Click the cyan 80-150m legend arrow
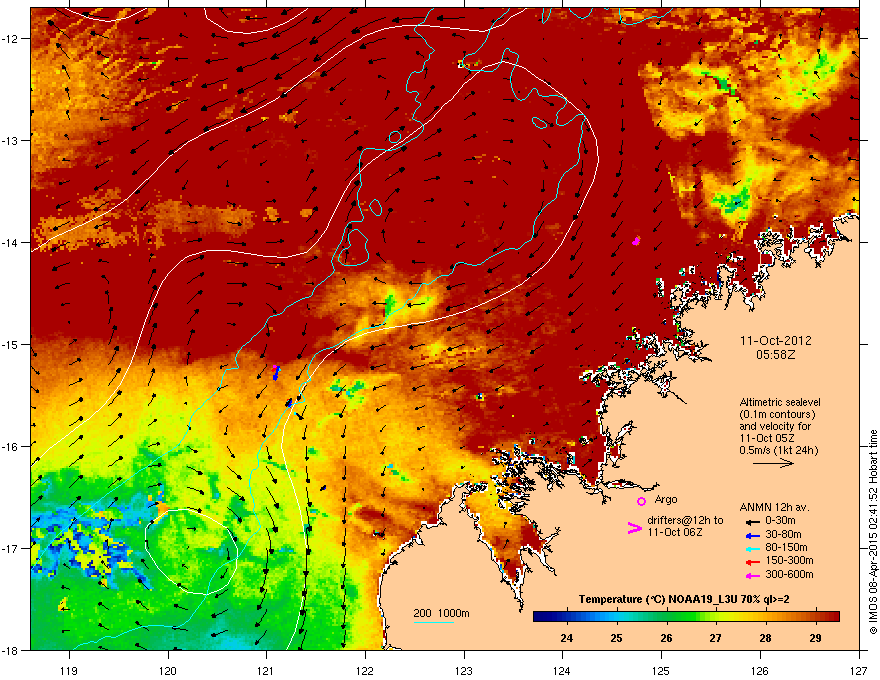The image size is (880, 680). [x=751, y=548]
